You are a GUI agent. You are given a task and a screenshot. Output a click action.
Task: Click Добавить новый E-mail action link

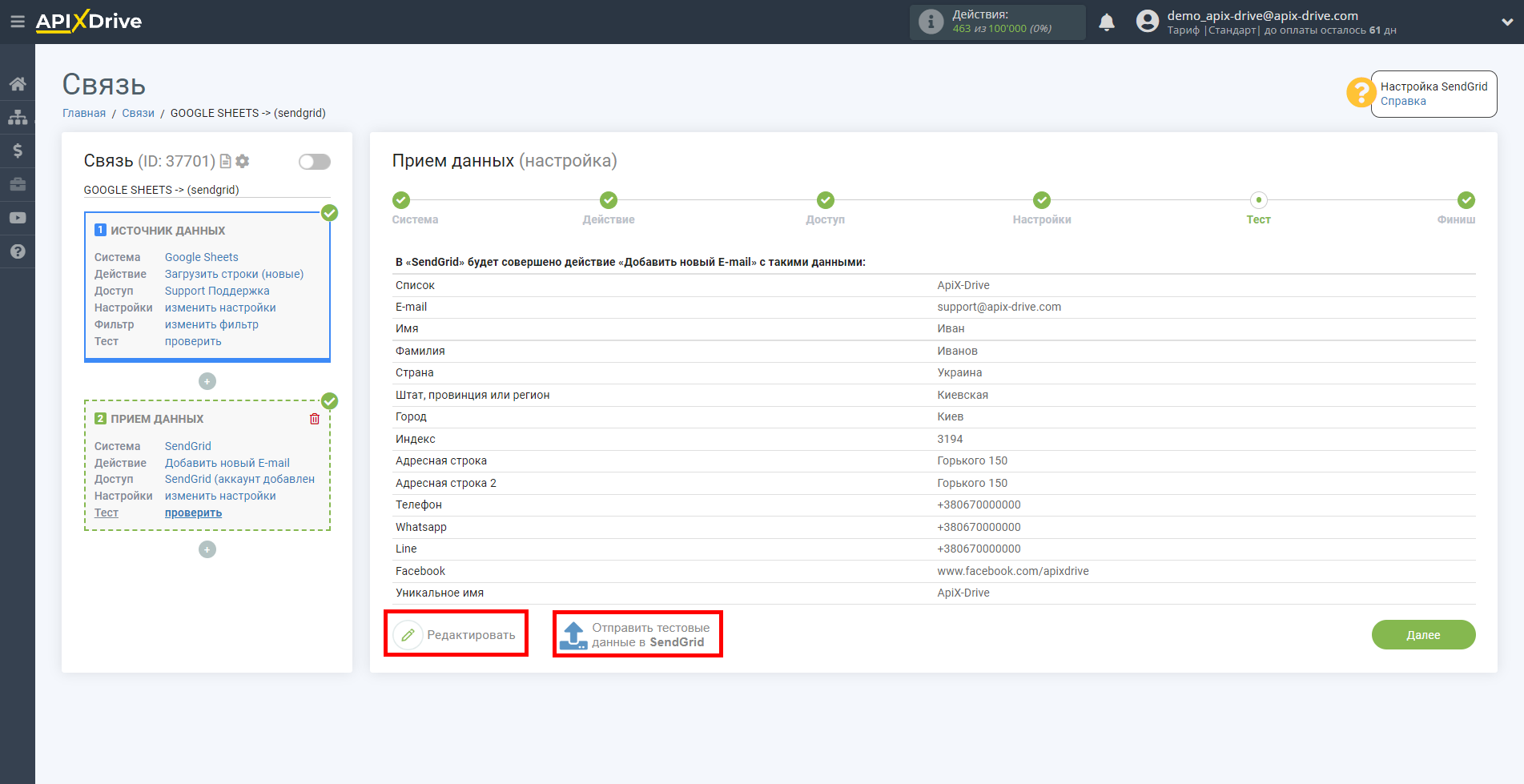pyautogui.click(x=227, y=463)
